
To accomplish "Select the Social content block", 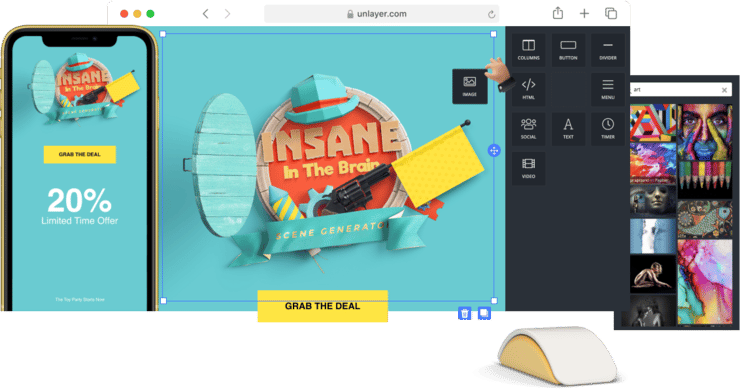I will click(528, 129).
